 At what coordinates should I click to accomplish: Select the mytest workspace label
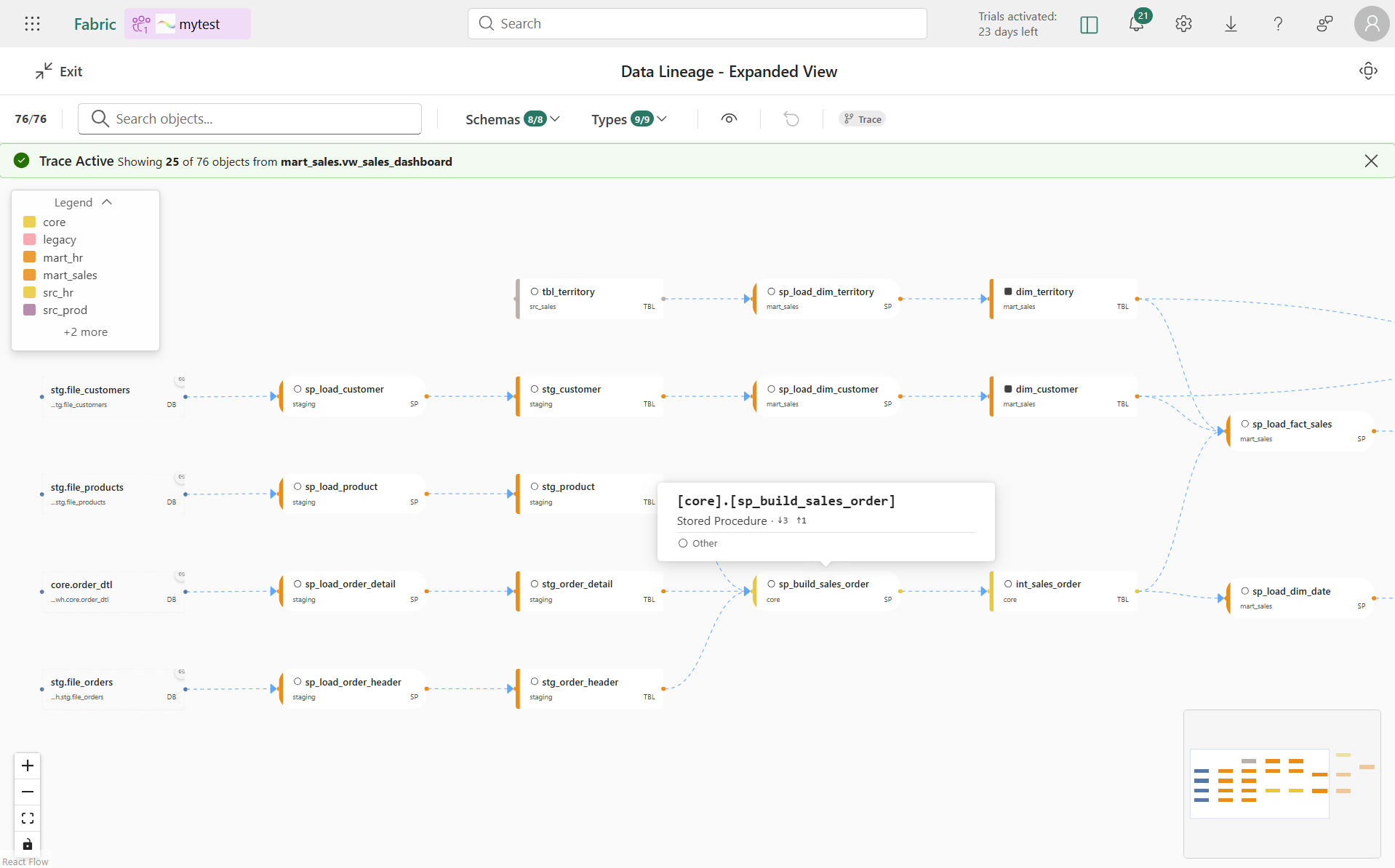tap(201, 23)
